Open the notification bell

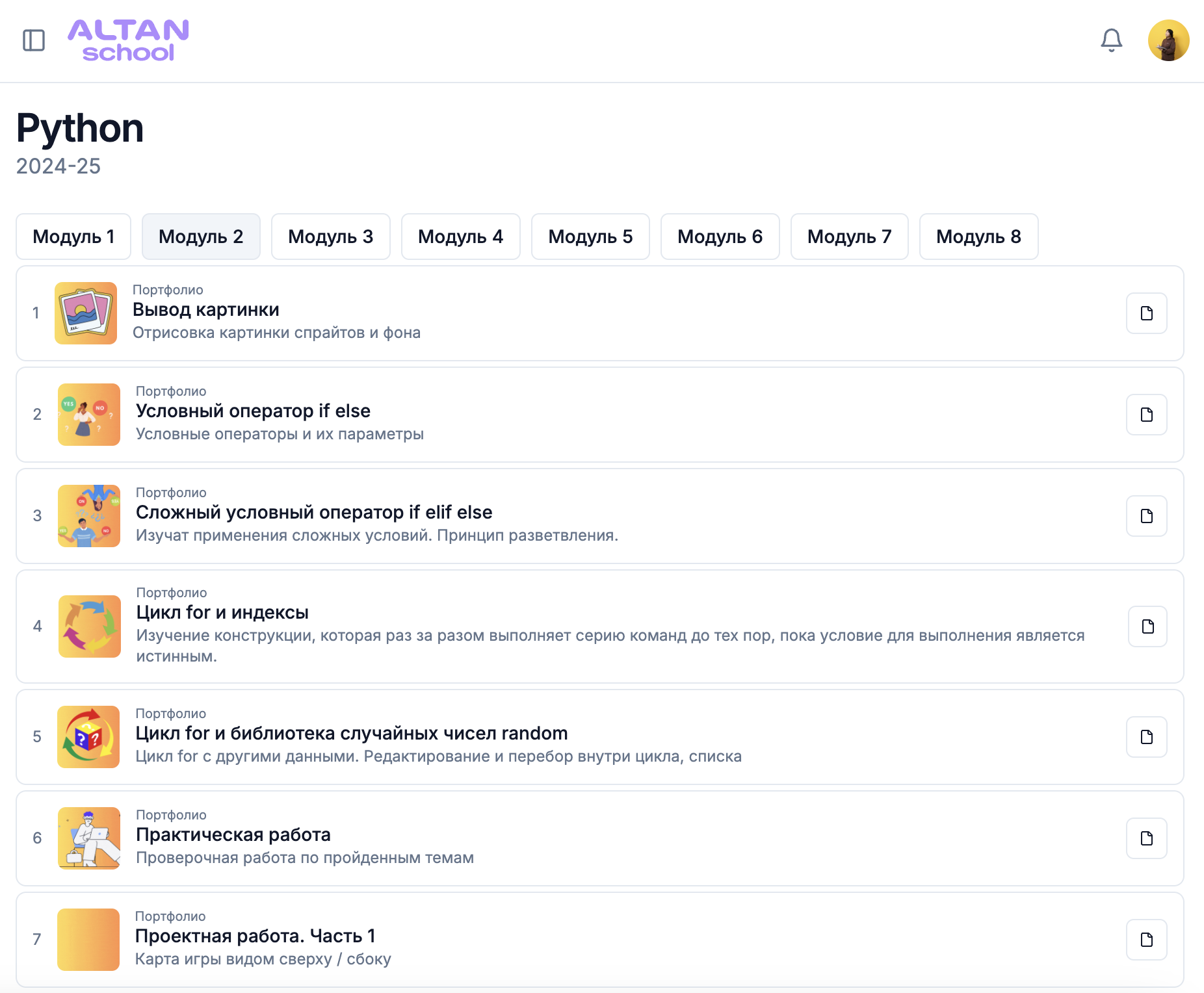(x=1112, y=40)
